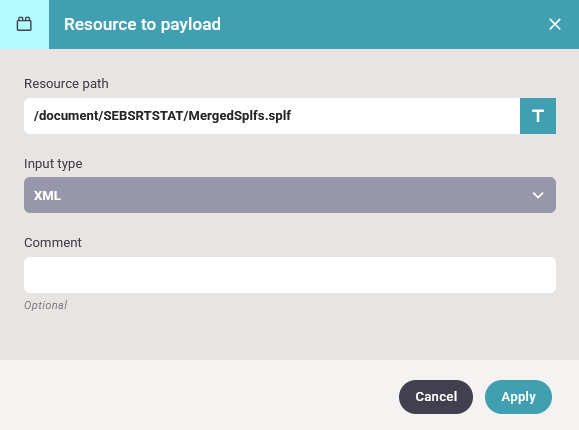Viewport: 579px width, 430px height.
Task: Click the Optional hint below the Comment field
Action: [x=45, y=305]
